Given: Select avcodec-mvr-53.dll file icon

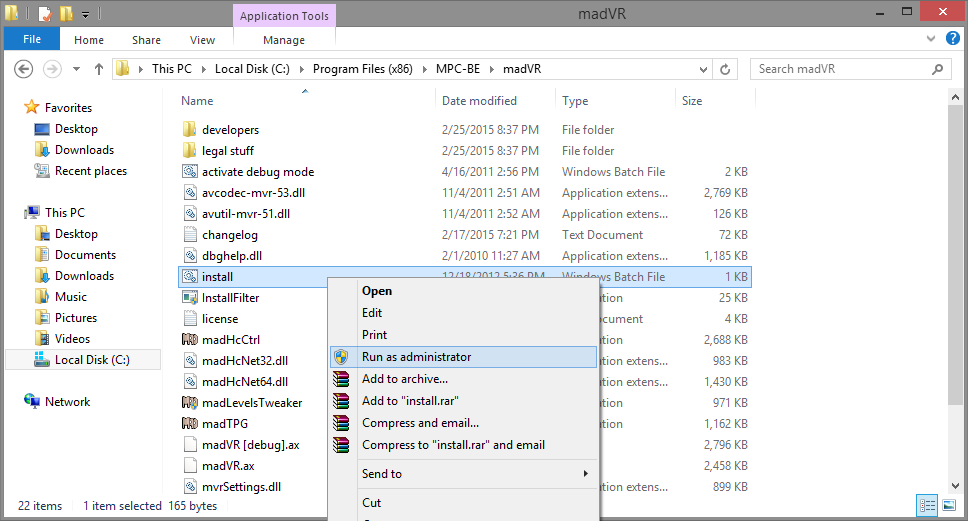Looking at the screenshot, I should click(190, 193).
